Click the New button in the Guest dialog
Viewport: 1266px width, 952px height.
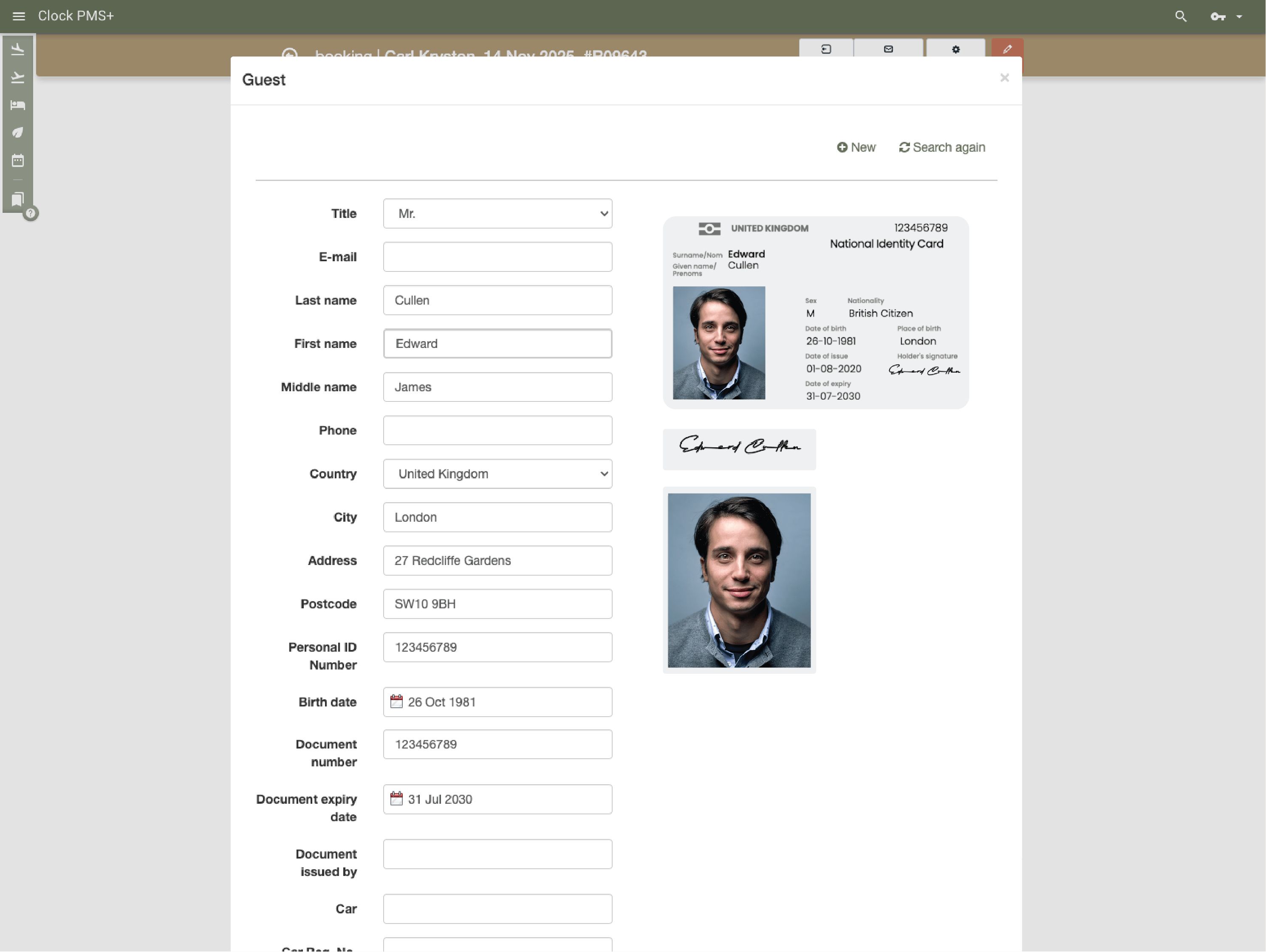(x=856, y=147)
